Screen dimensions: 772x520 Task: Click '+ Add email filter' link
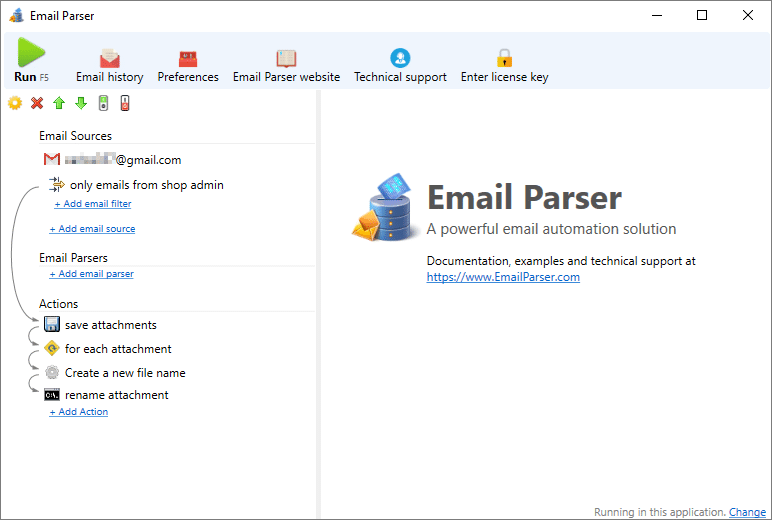(x=93, y=203)
